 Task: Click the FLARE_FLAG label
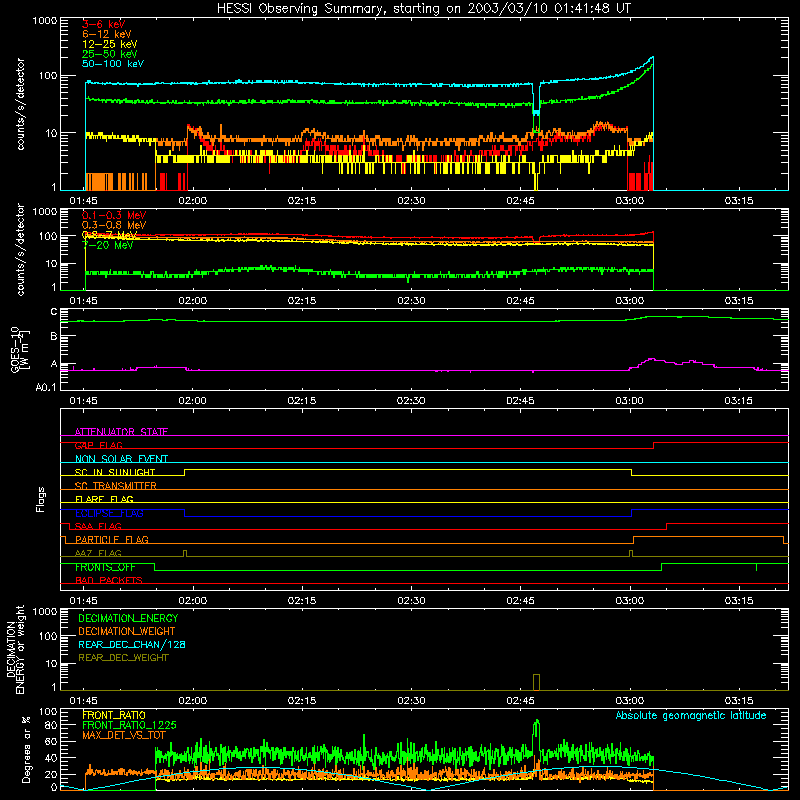104,499
